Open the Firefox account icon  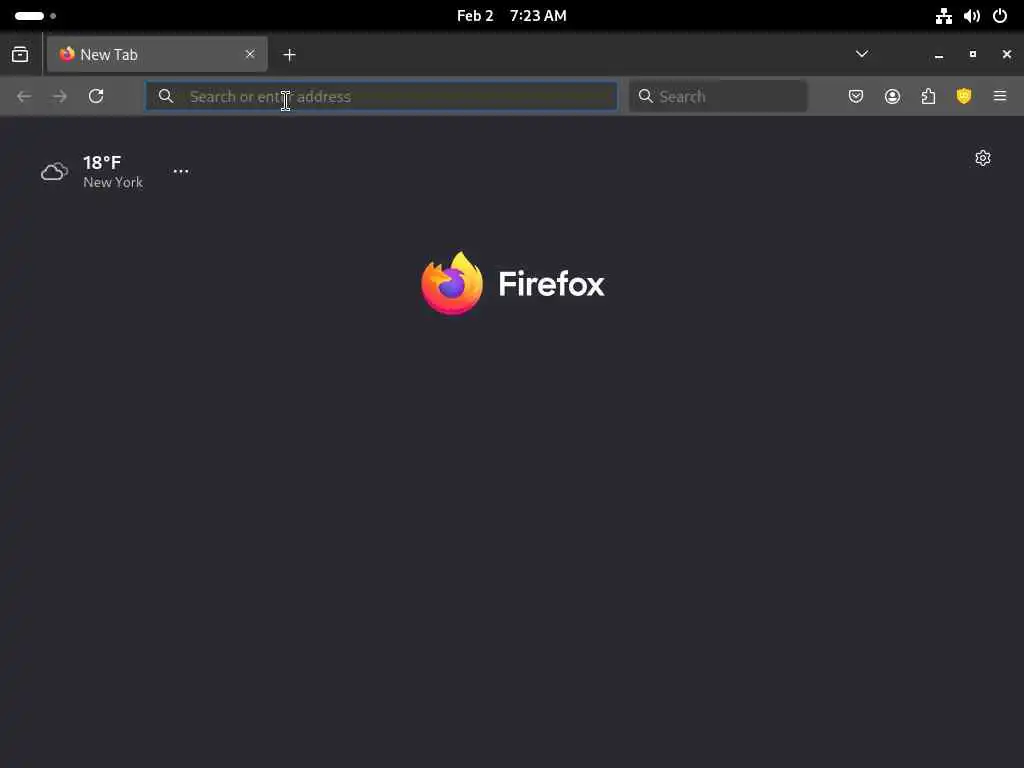point(893,97)
